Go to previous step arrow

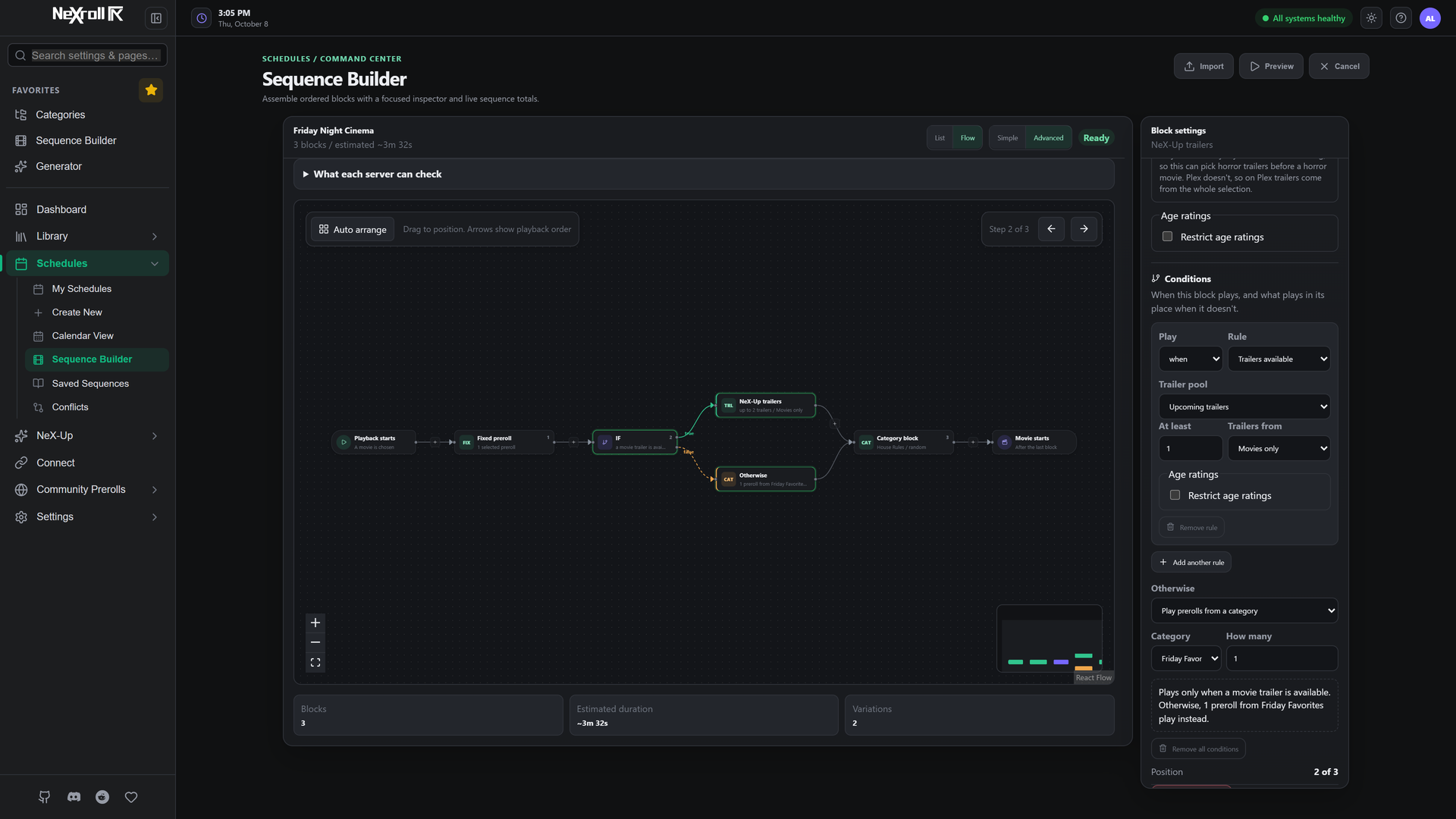point(1051,229)
